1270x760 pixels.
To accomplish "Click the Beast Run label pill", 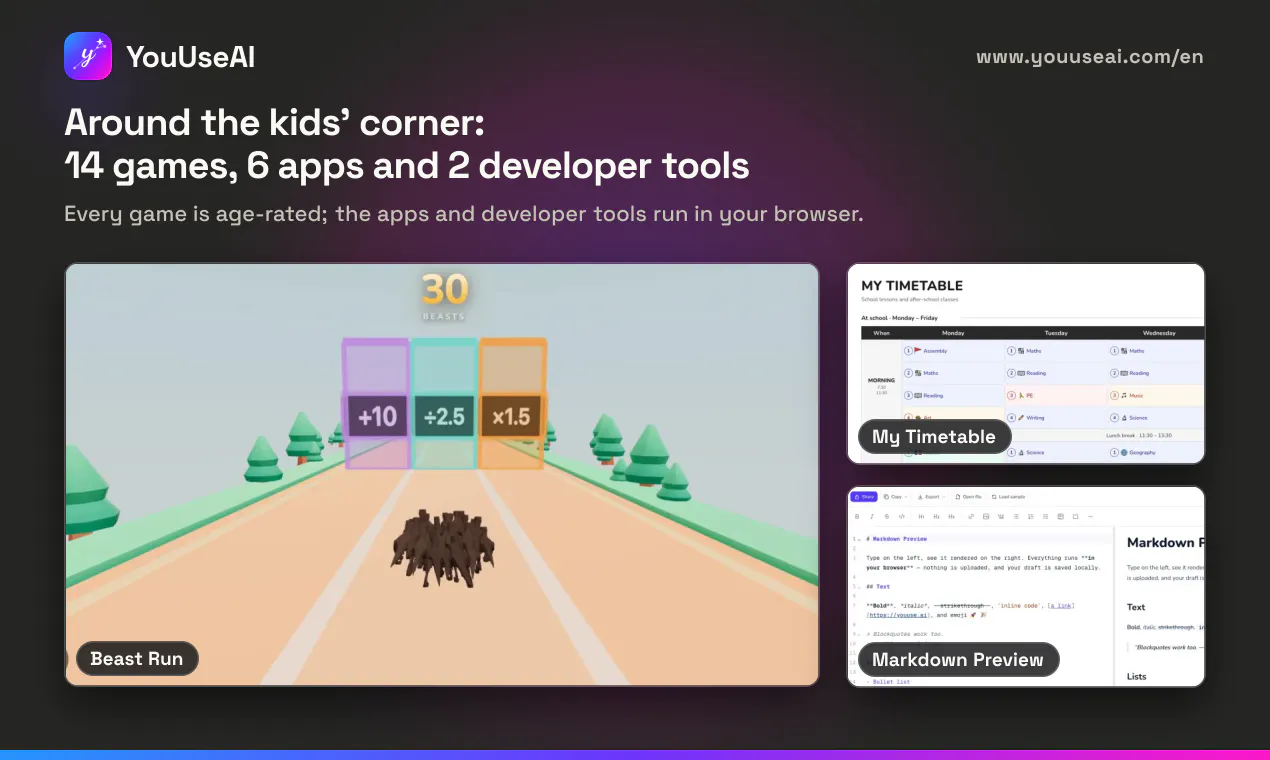I will click(137, 658).
